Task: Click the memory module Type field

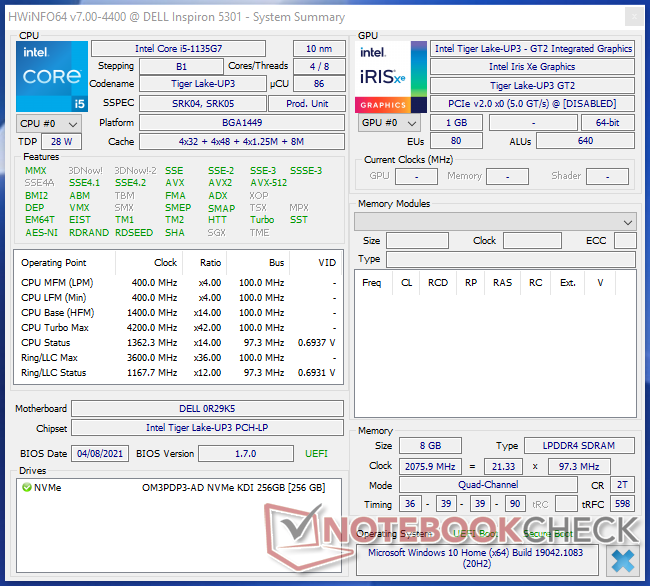Action: pos(511,259)
